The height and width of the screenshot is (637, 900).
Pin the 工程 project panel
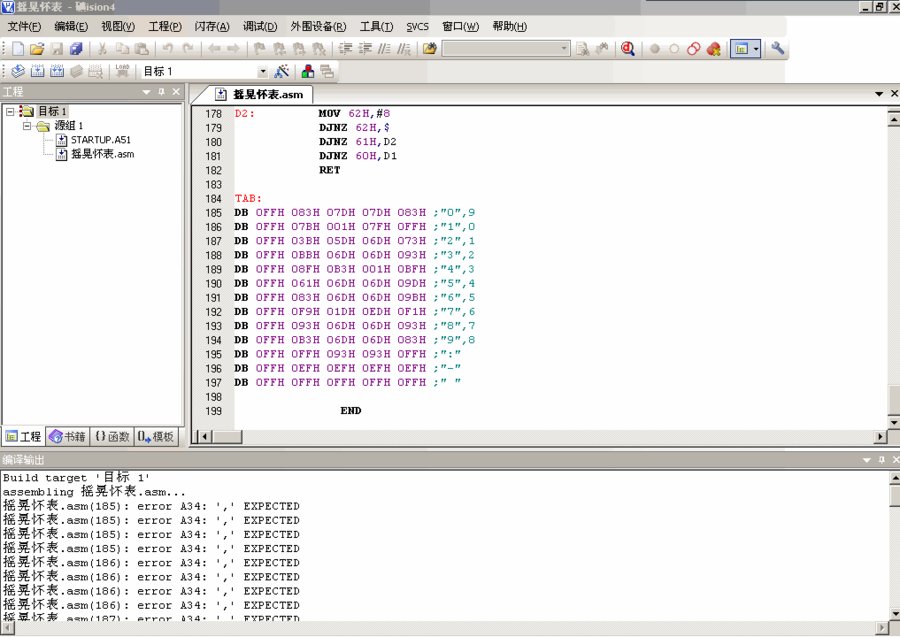click(x=161, y=92)
